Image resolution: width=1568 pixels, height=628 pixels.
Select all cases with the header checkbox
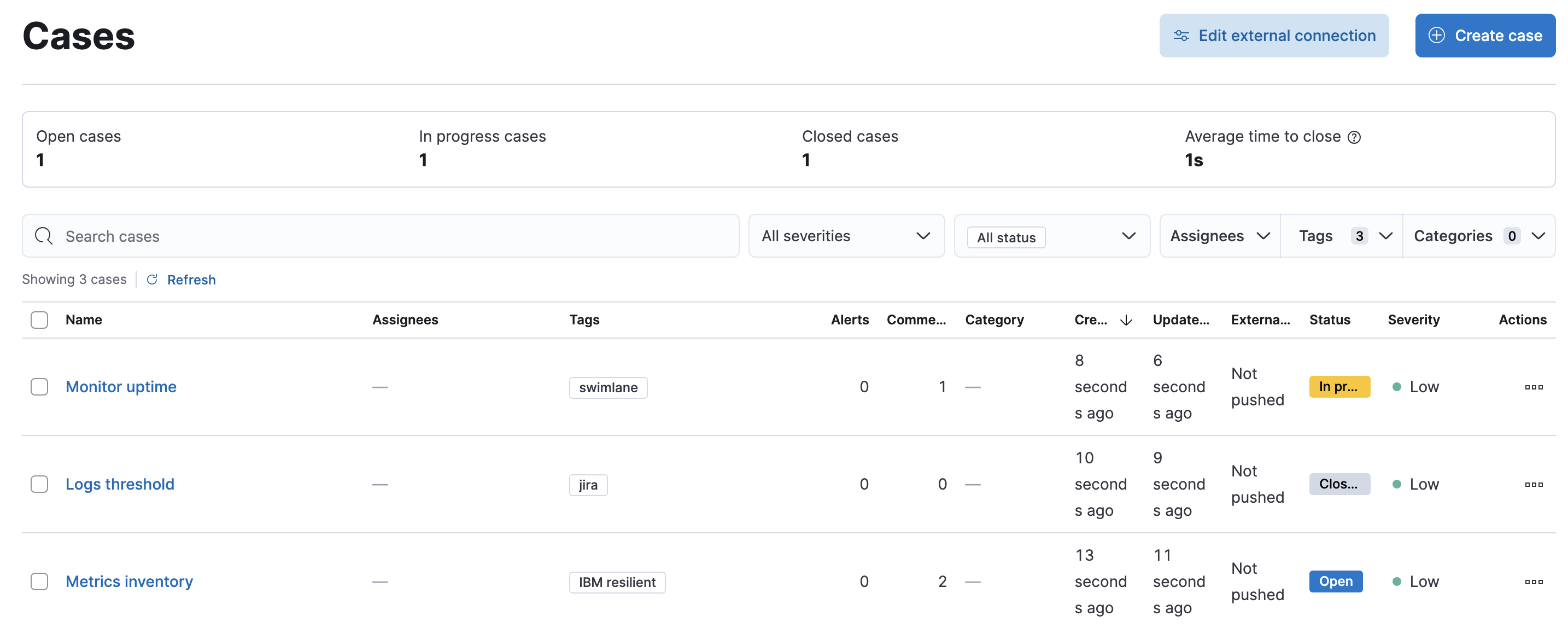(x=39, y=319)
